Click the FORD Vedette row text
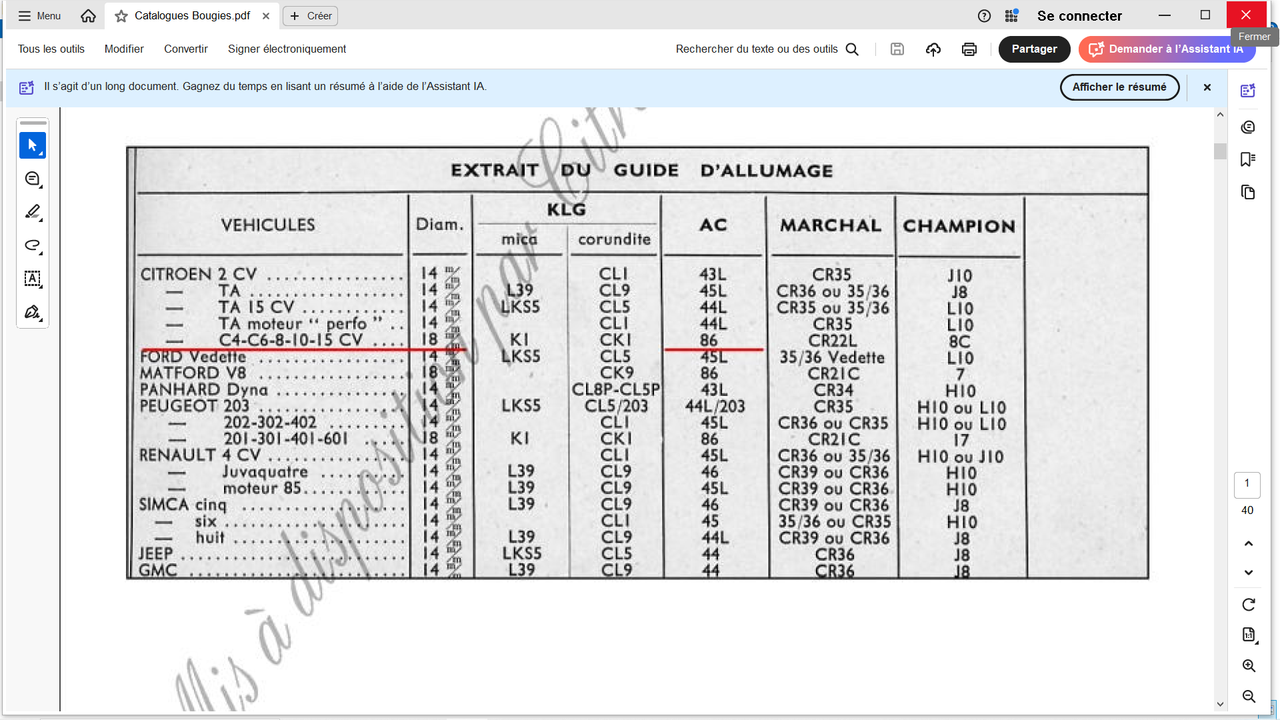This screenshot has height=720, width=1280. point(193,357)
